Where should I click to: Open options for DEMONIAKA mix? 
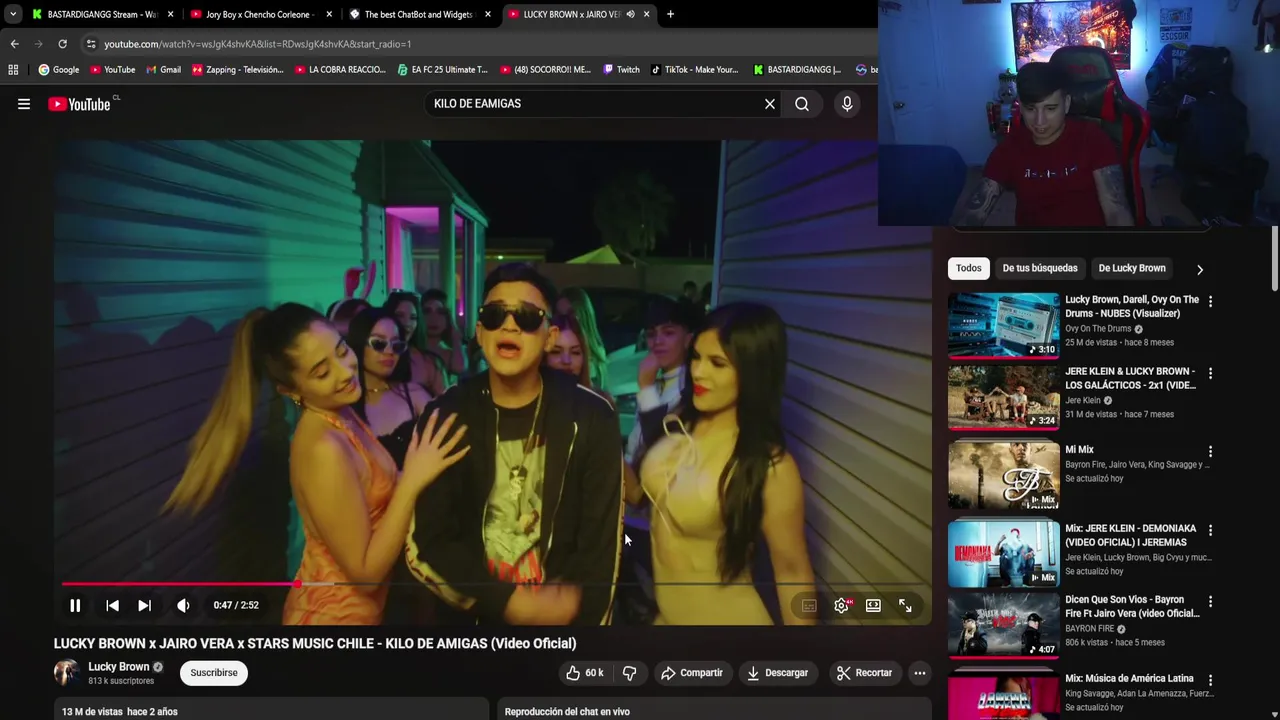pos(1210,530)
